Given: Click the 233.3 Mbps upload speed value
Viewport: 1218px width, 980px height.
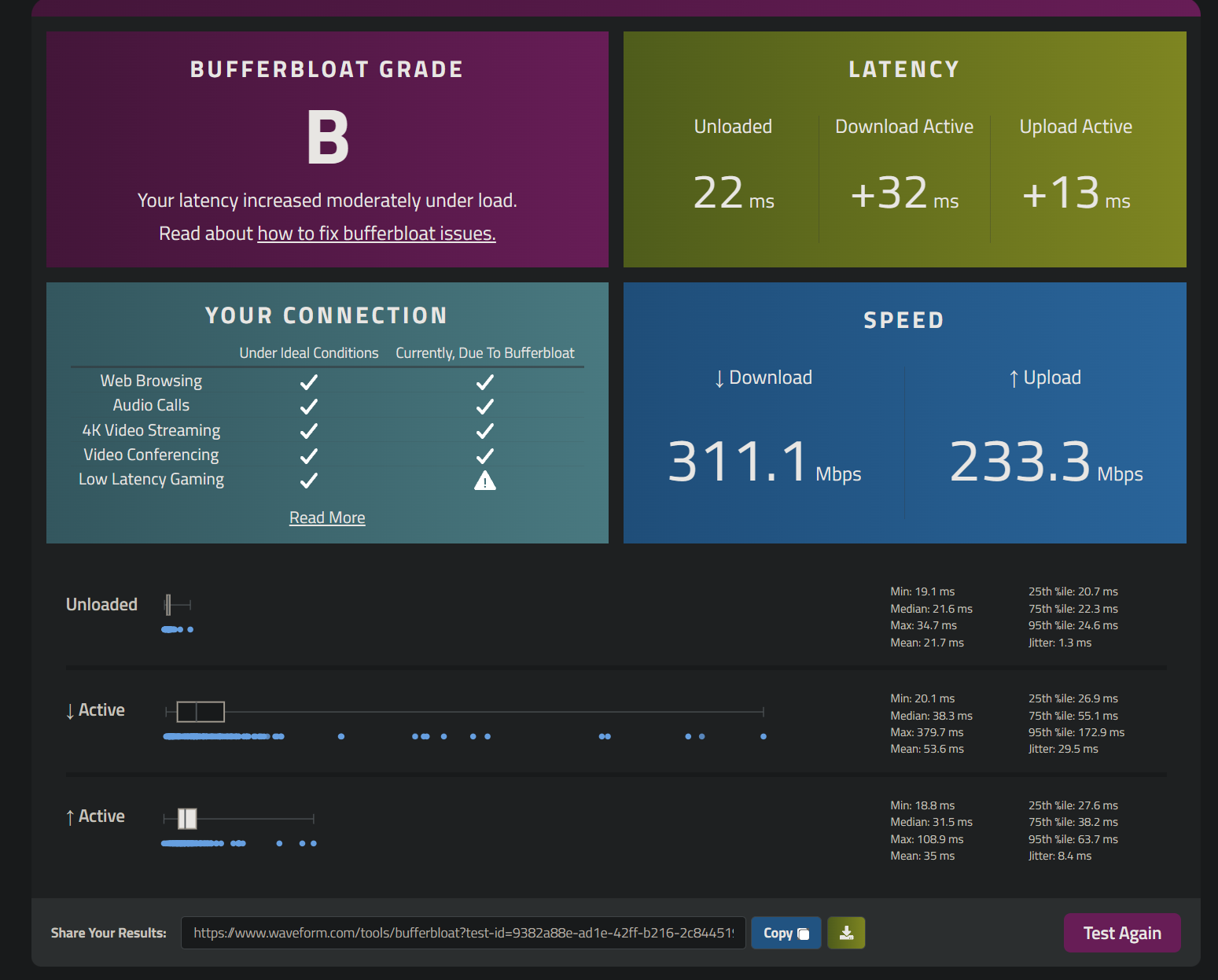Looking at the screenshot, I should tap(1046, 462).
